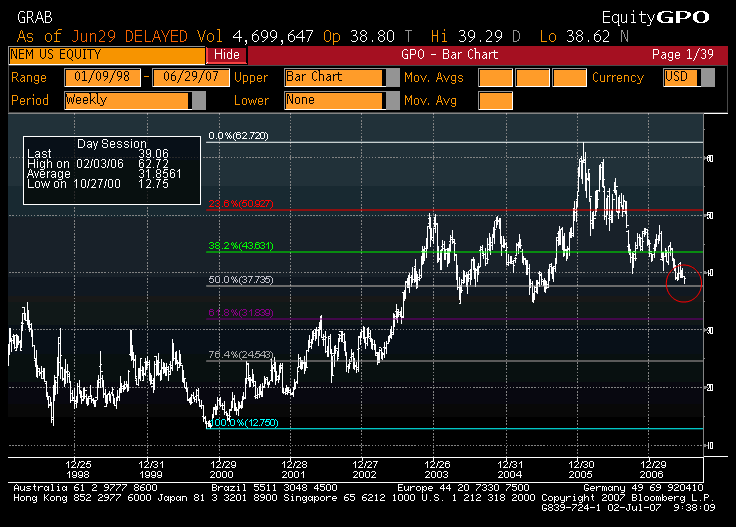
Task: Click the GPO - Bar Chart title bar
Action: [449, 55]
